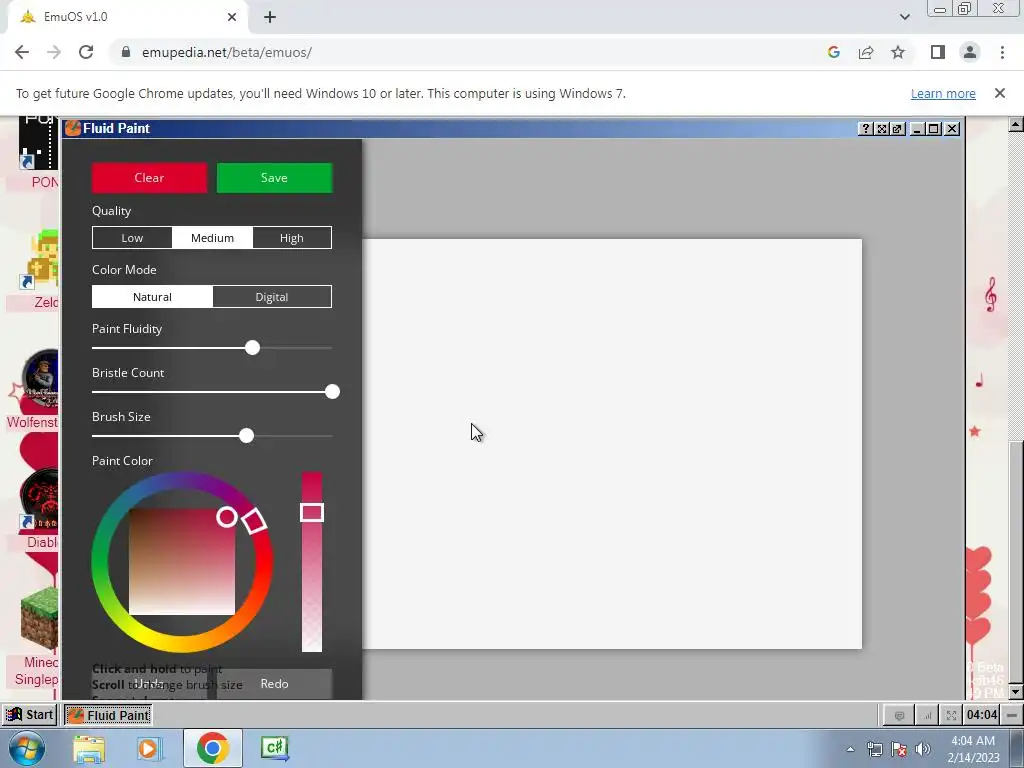Click the alpha strip square handle

pos(312,513)
